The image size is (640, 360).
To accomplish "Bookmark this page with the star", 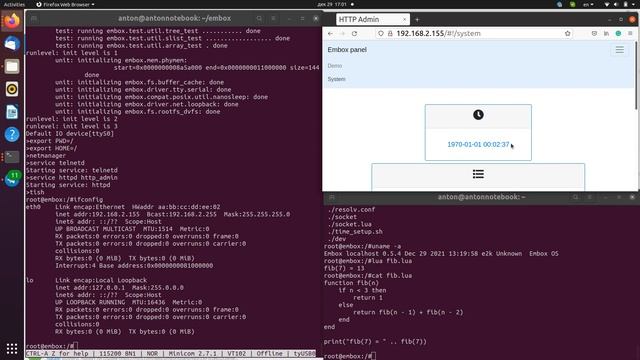I will pos(567,33).
